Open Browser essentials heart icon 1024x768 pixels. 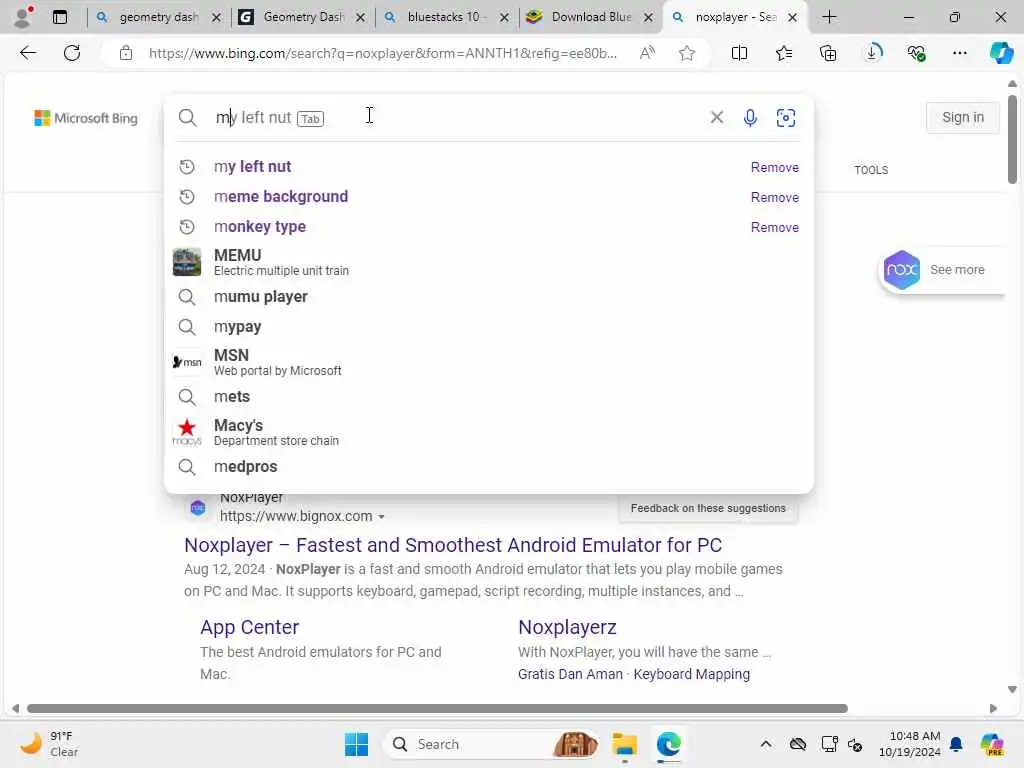(x=916, y=53)
